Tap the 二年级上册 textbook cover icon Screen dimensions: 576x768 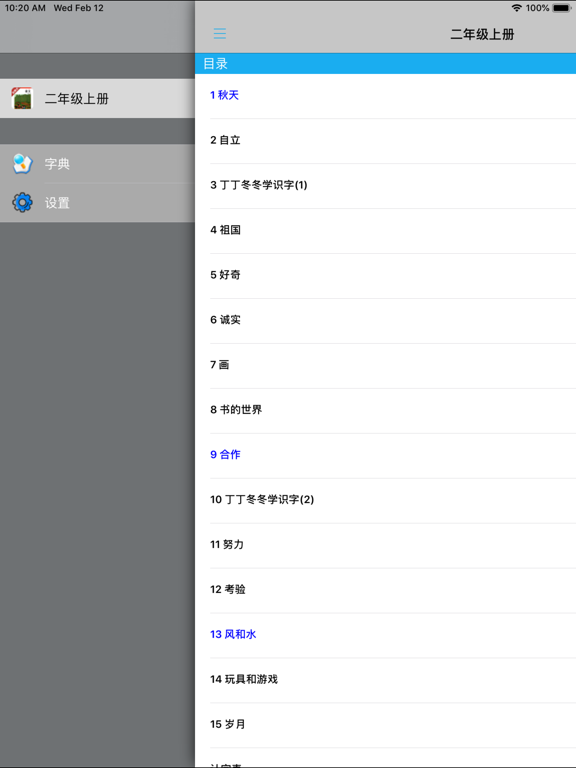22,98
